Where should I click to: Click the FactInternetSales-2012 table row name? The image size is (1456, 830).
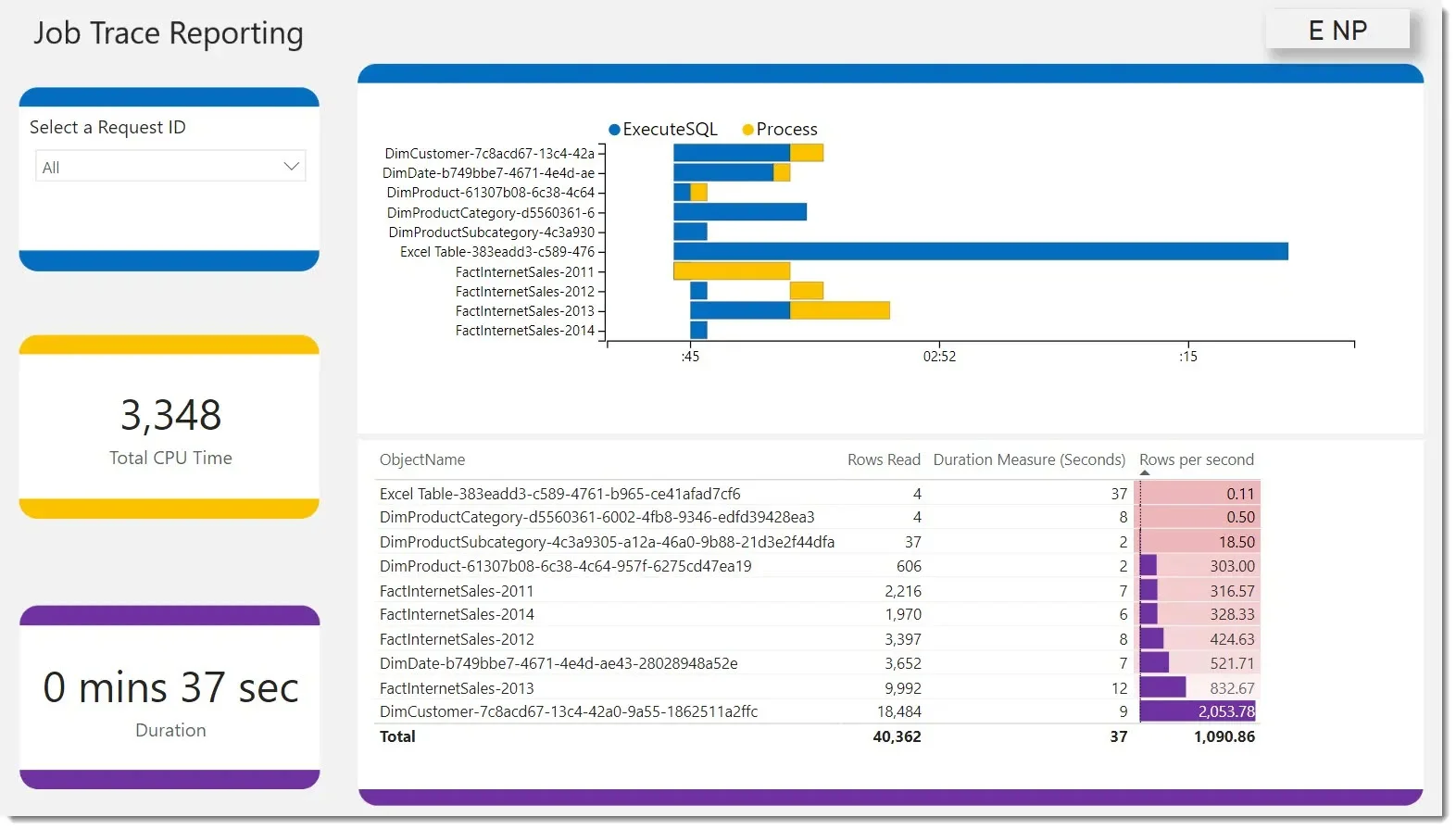[457, 639]
